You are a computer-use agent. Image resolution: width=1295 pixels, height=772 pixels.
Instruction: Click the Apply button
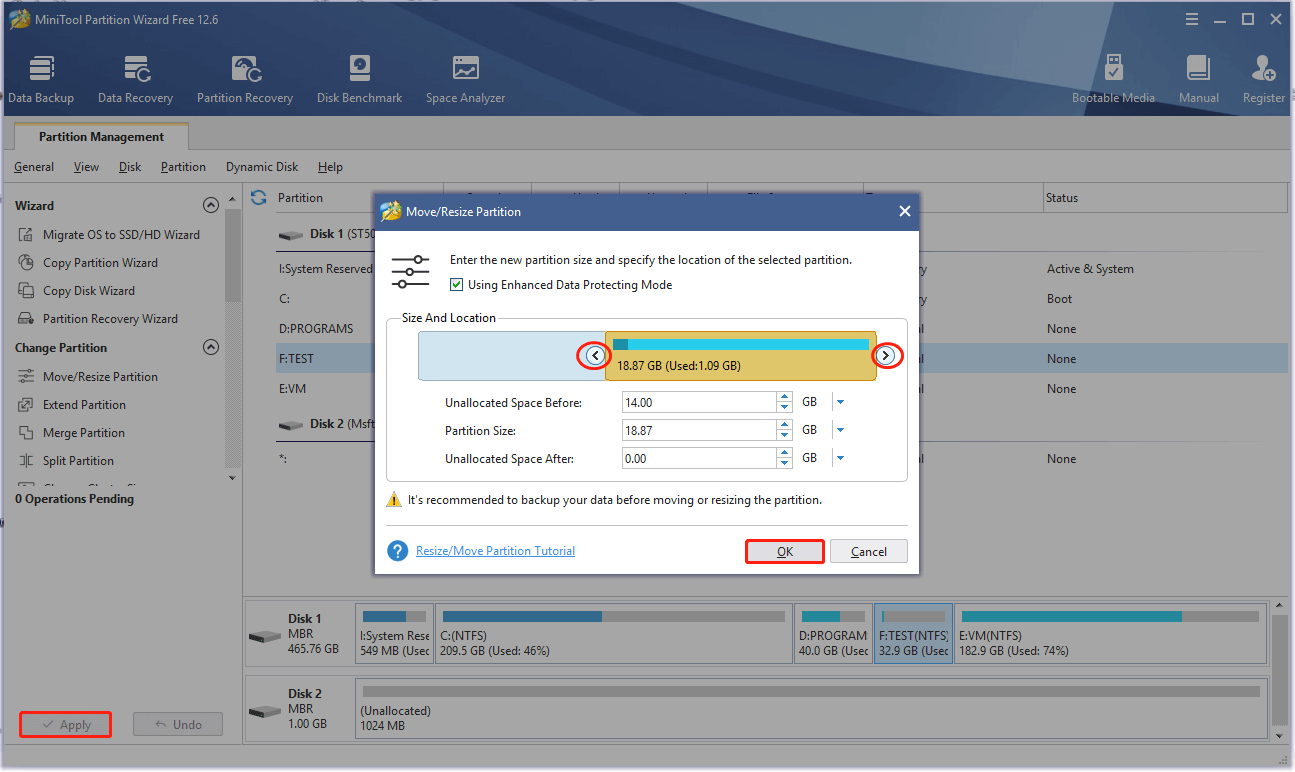click(x=65, y=725)
